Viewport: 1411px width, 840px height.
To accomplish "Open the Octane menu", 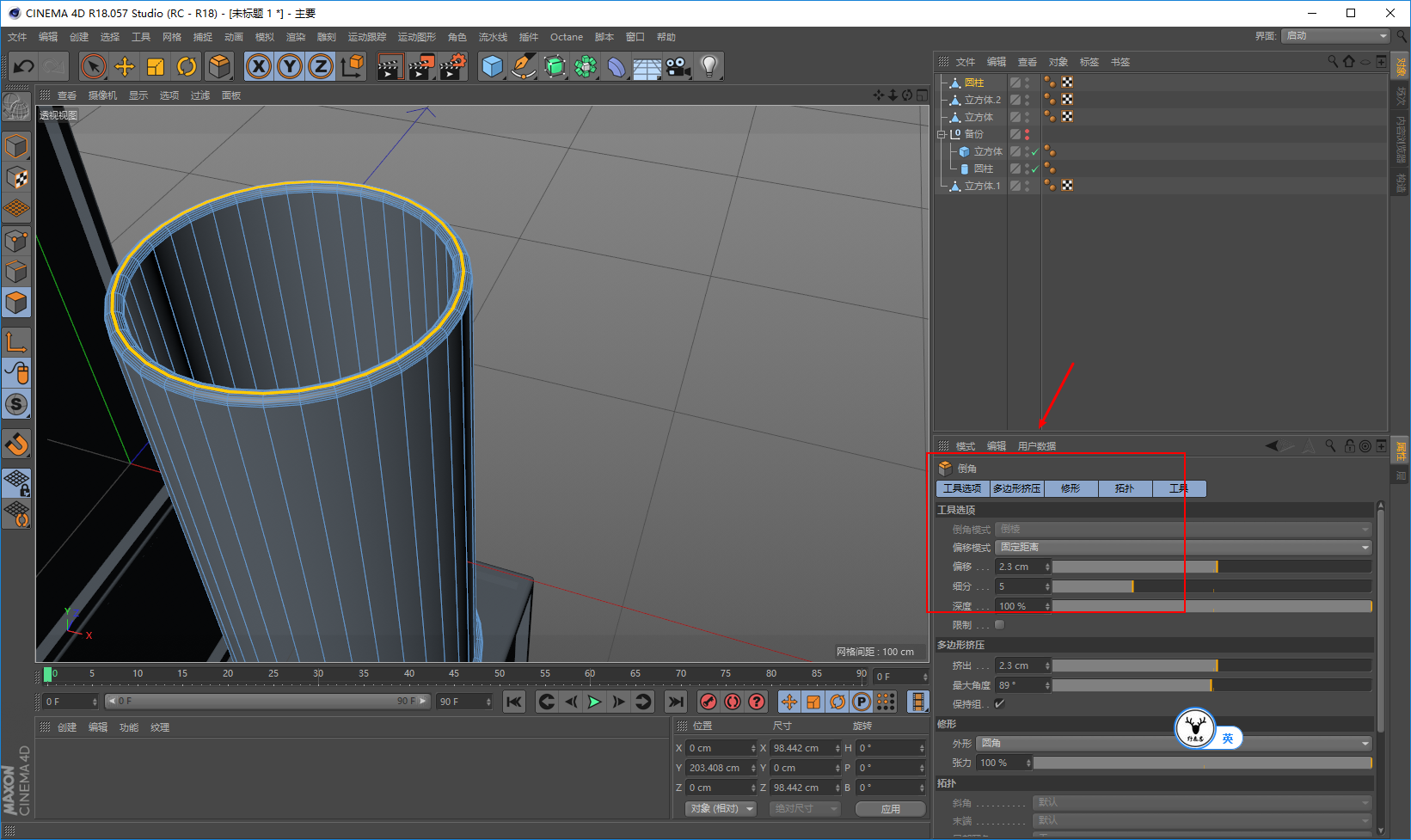I will click(x=567, y=37).
